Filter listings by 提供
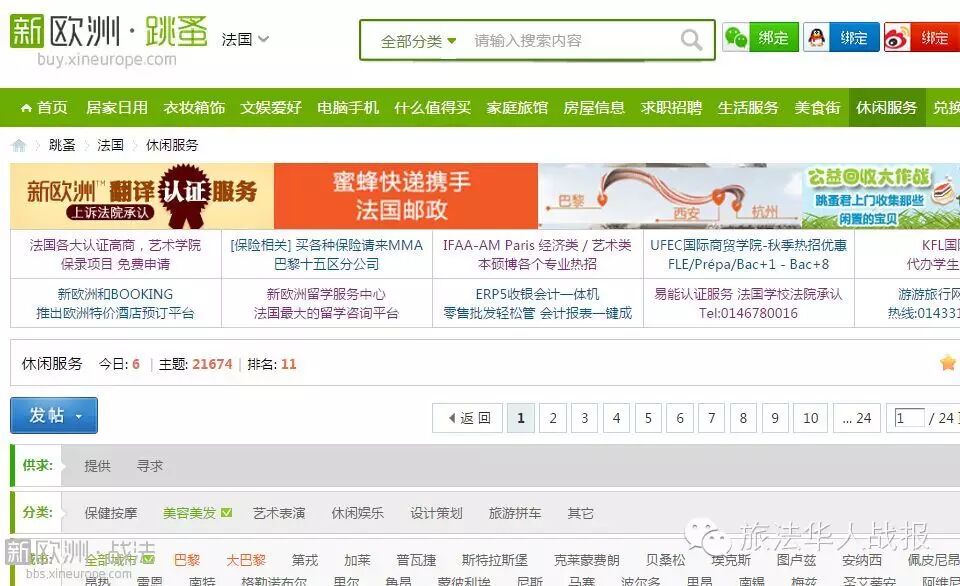This screenshot has width=960, height=586. [97, 466]
